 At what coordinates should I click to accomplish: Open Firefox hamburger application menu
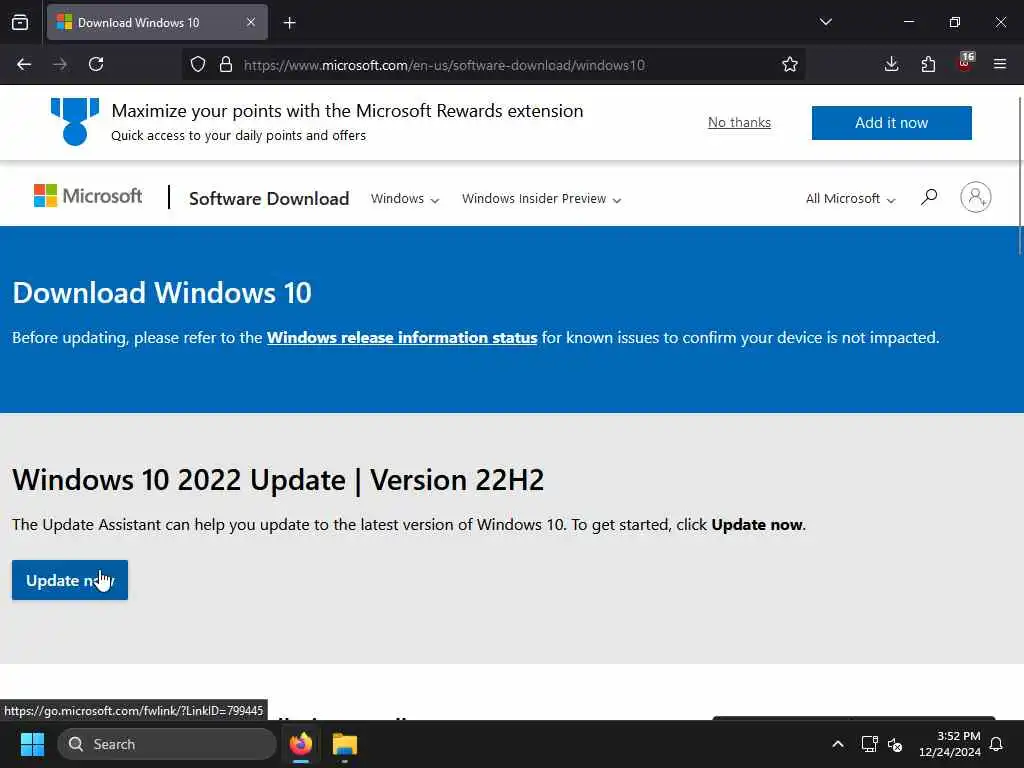coord(1000,64)
